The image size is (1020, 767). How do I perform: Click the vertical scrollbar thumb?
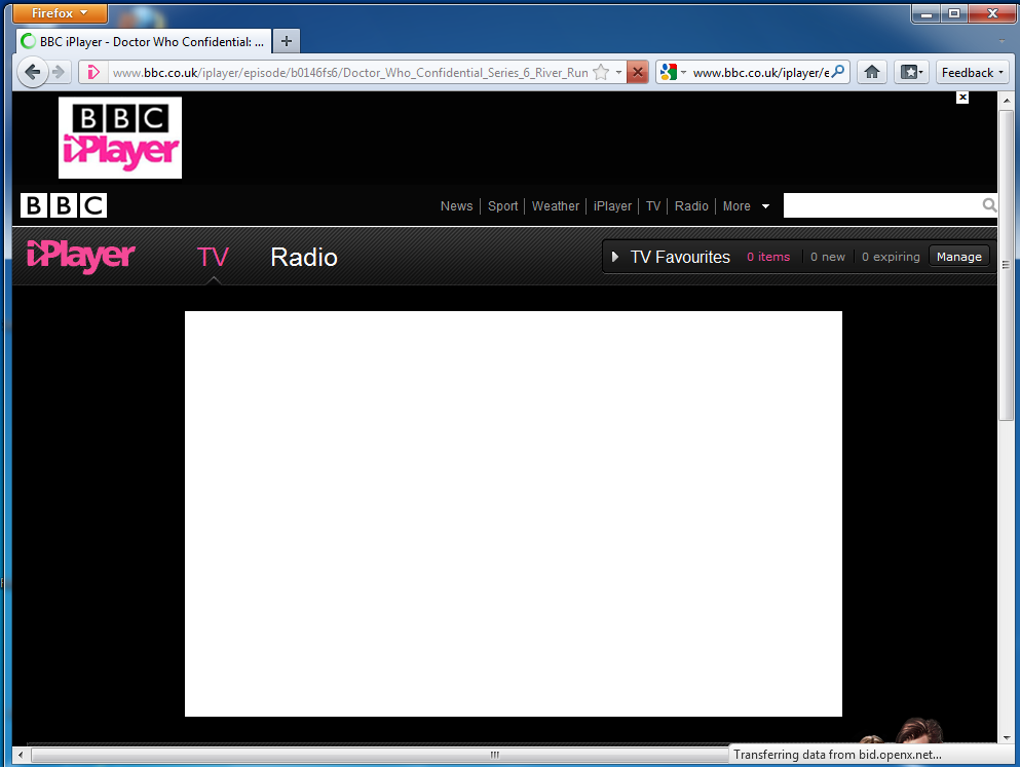coord(1006,265)
